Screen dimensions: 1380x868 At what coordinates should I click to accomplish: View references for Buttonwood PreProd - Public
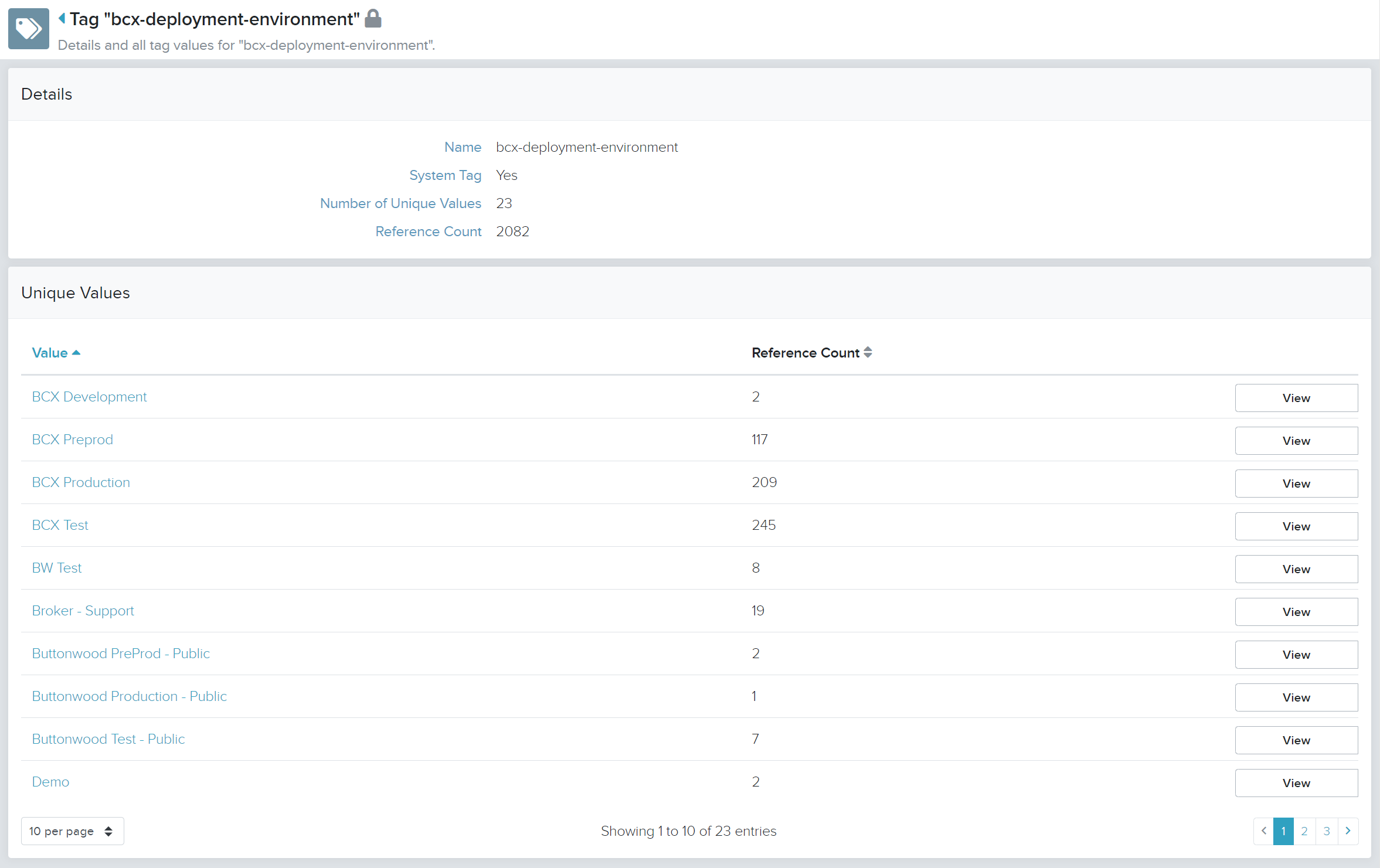point(1296,655)
